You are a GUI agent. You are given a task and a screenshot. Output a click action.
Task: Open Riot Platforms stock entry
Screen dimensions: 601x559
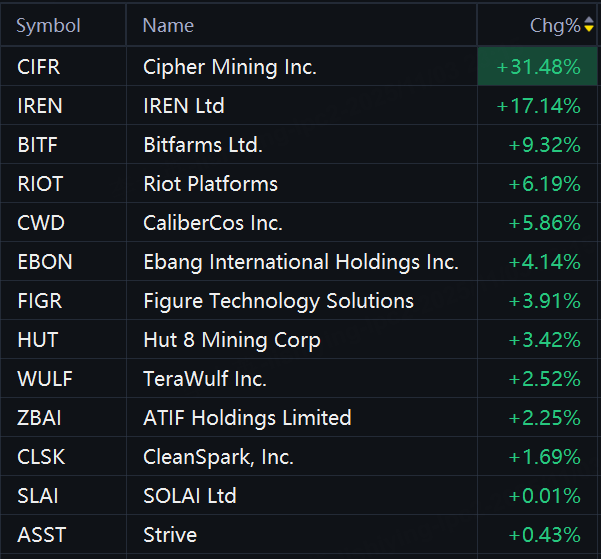pyautogui.click(x=210, y=184)
